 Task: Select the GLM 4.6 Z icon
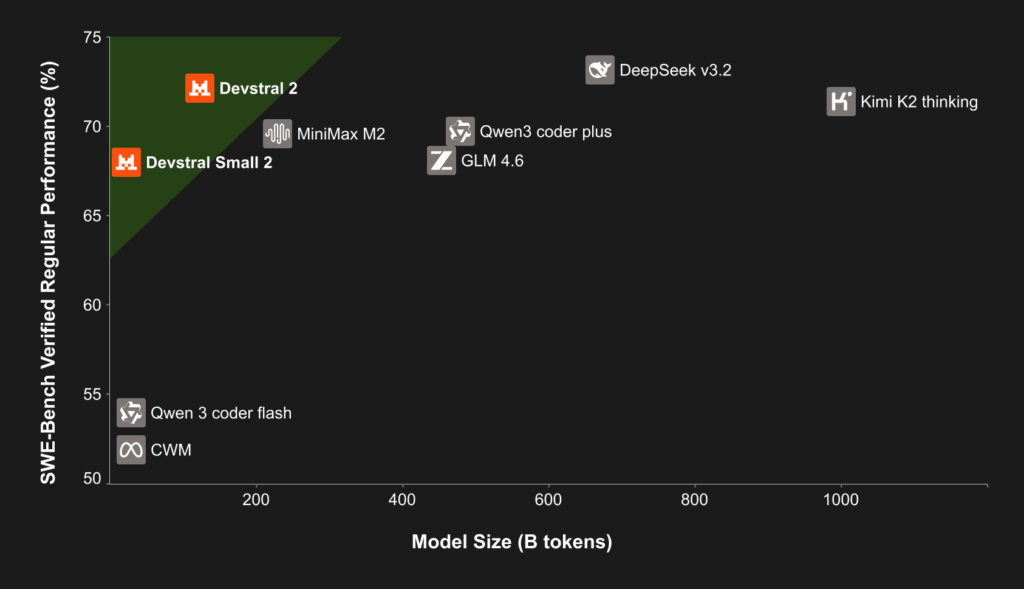(x=441, y=161)
